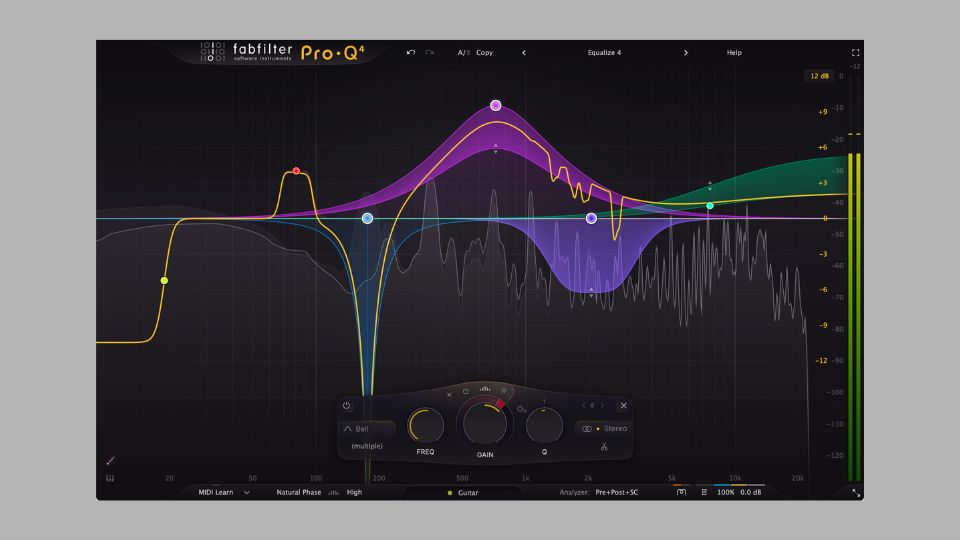The height and width of the screenshot is (540, 960).
Task: Select the pencil EQ sketch icon
Action: coord(110,461)
